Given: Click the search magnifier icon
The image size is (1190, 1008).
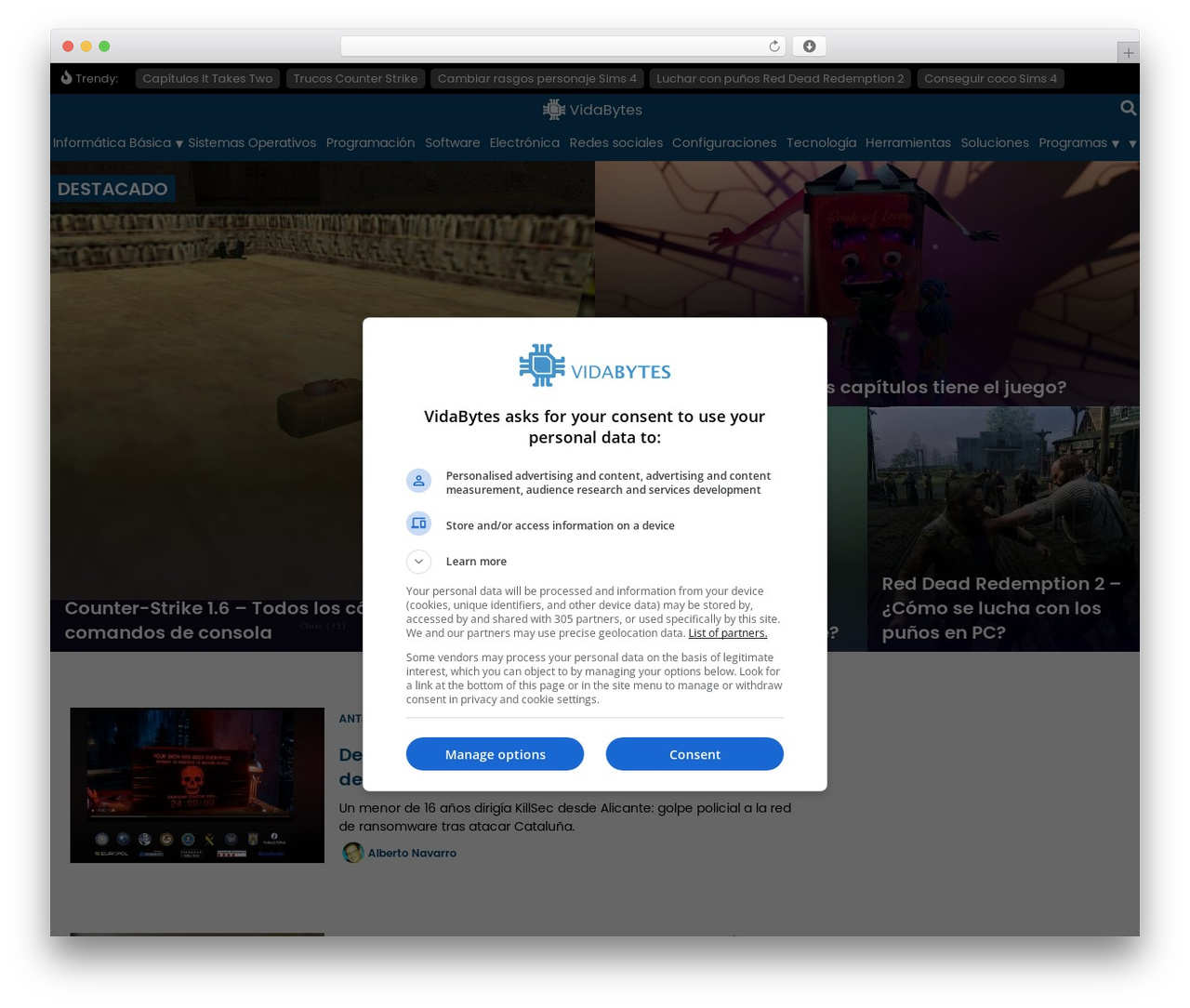Looking at the screenshot, I should (x=1128, y=108).
